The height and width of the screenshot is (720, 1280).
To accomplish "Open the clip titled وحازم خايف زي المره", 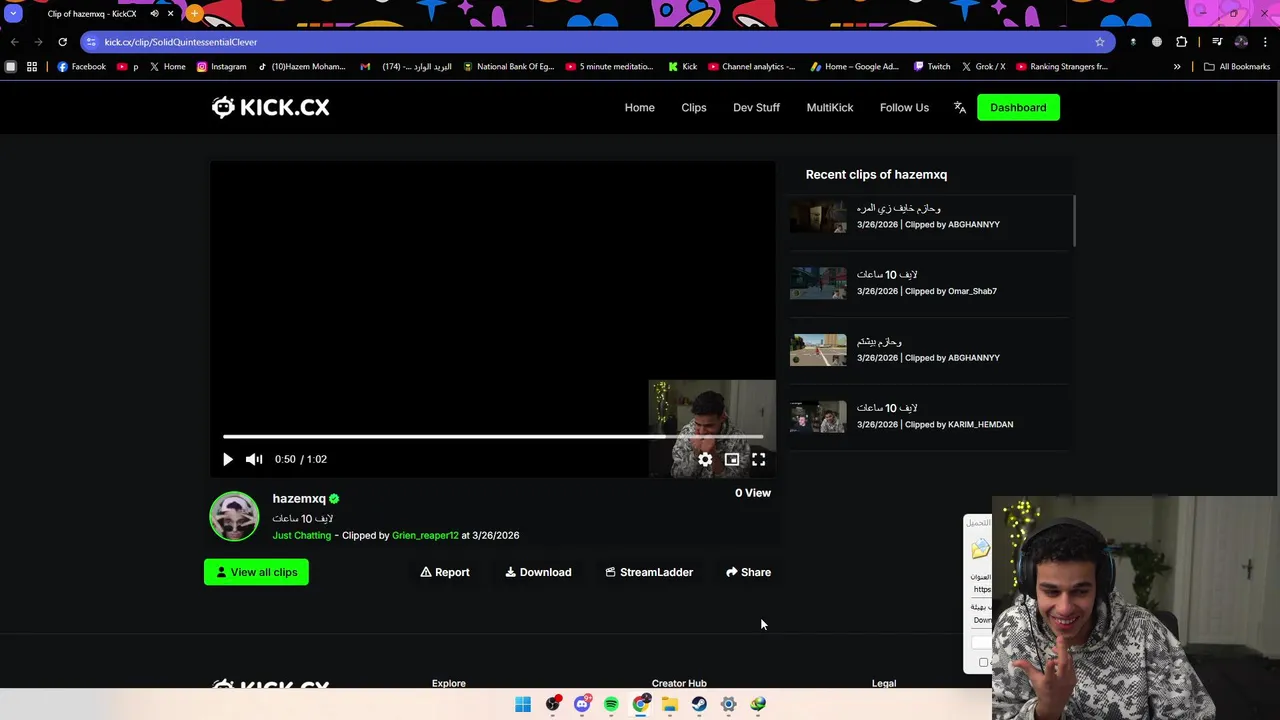I will [x=898, y=208].
